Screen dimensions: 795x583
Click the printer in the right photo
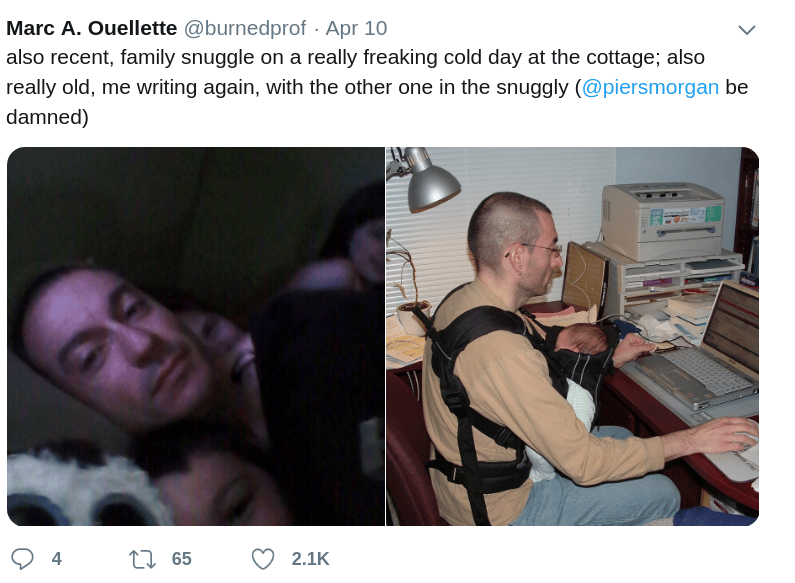(665, 221)
